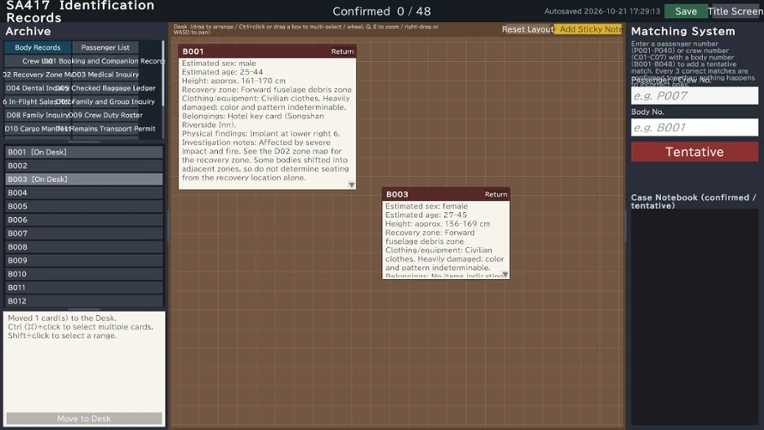Open the D10 Cargo Manifest tab
764x430 pixels.
[x=38, y=129]
